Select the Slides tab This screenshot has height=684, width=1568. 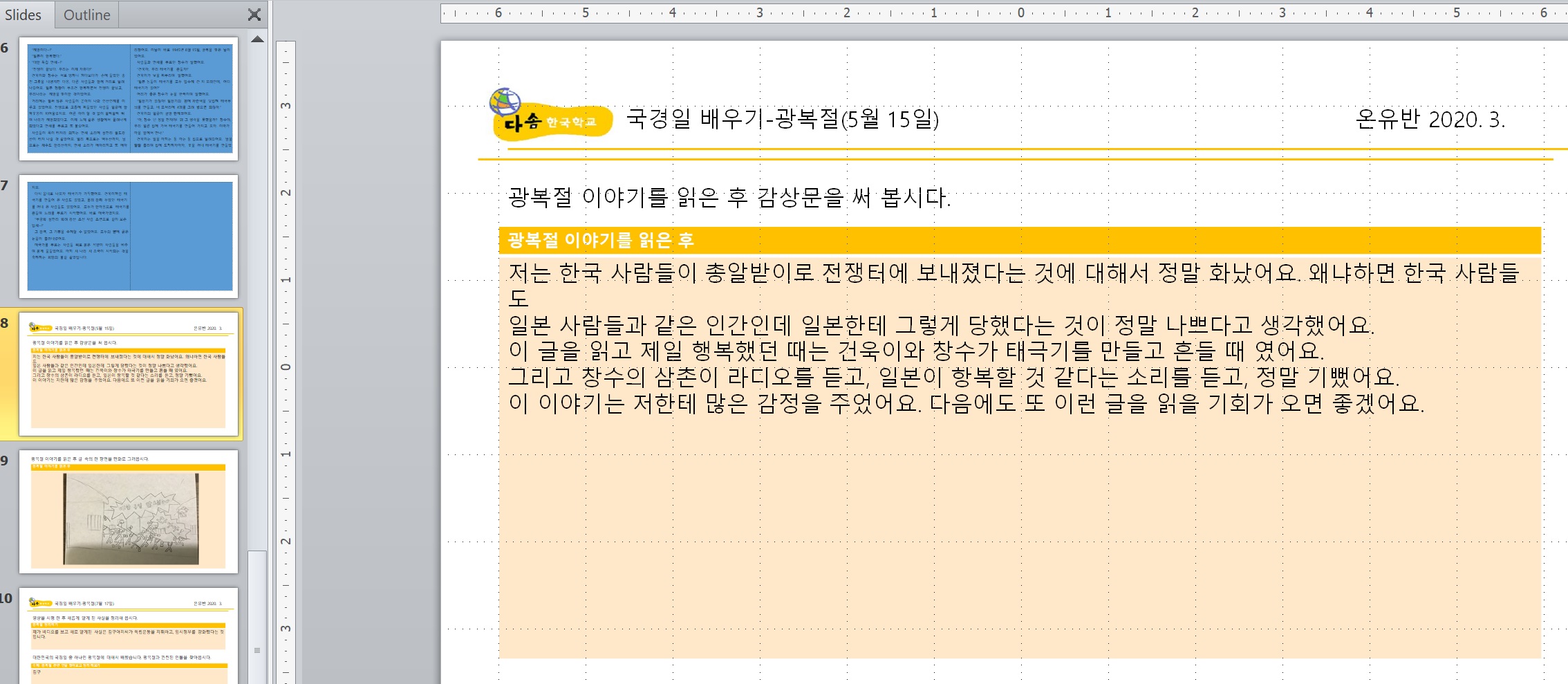coord(24,15)
